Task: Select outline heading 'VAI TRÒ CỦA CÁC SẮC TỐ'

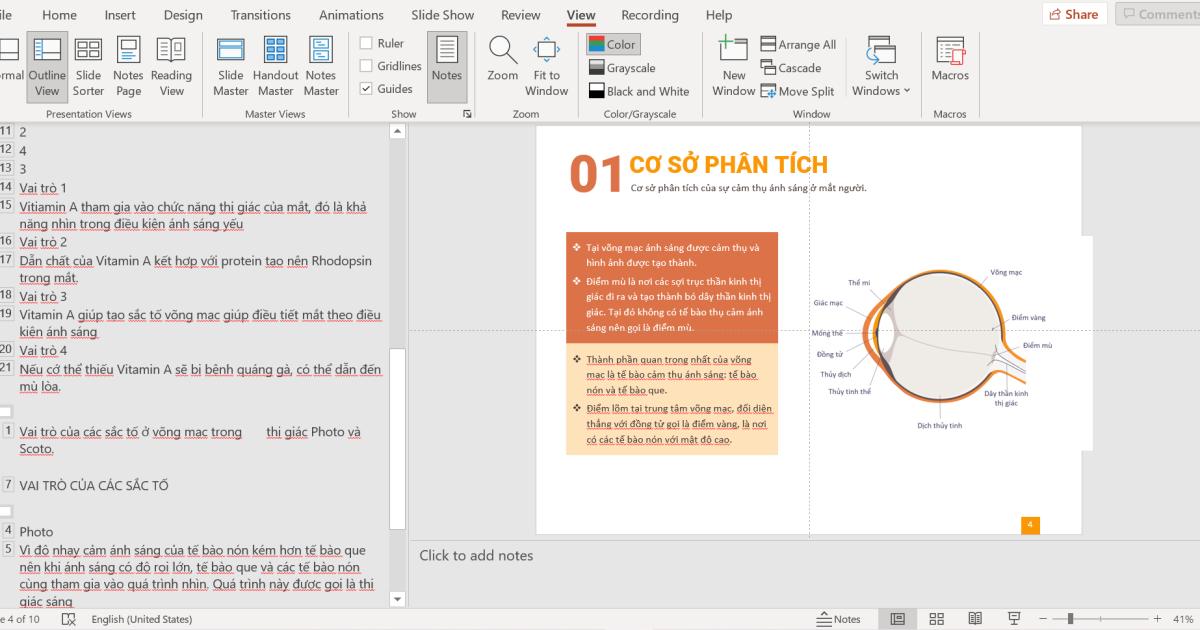Action: click(x=94, y=486)
